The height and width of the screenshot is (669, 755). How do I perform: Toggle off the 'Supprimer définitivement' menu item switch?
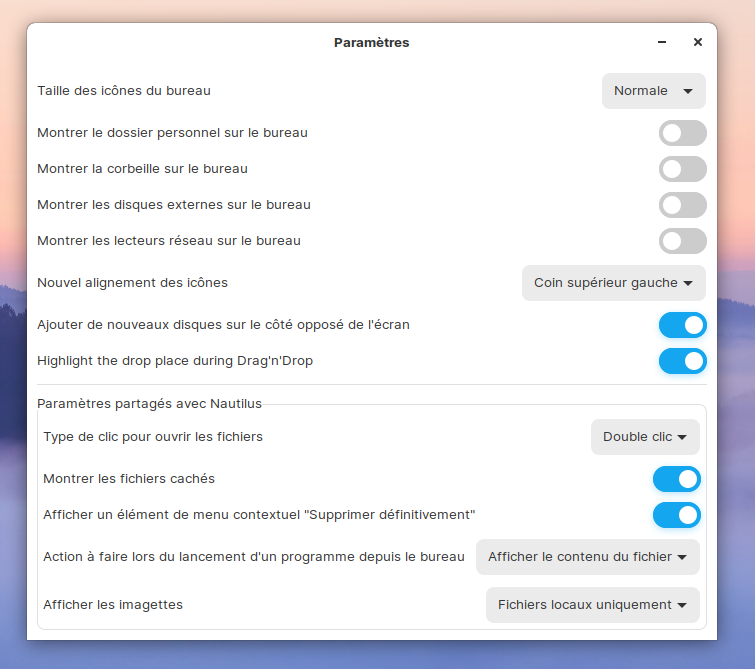676,515
